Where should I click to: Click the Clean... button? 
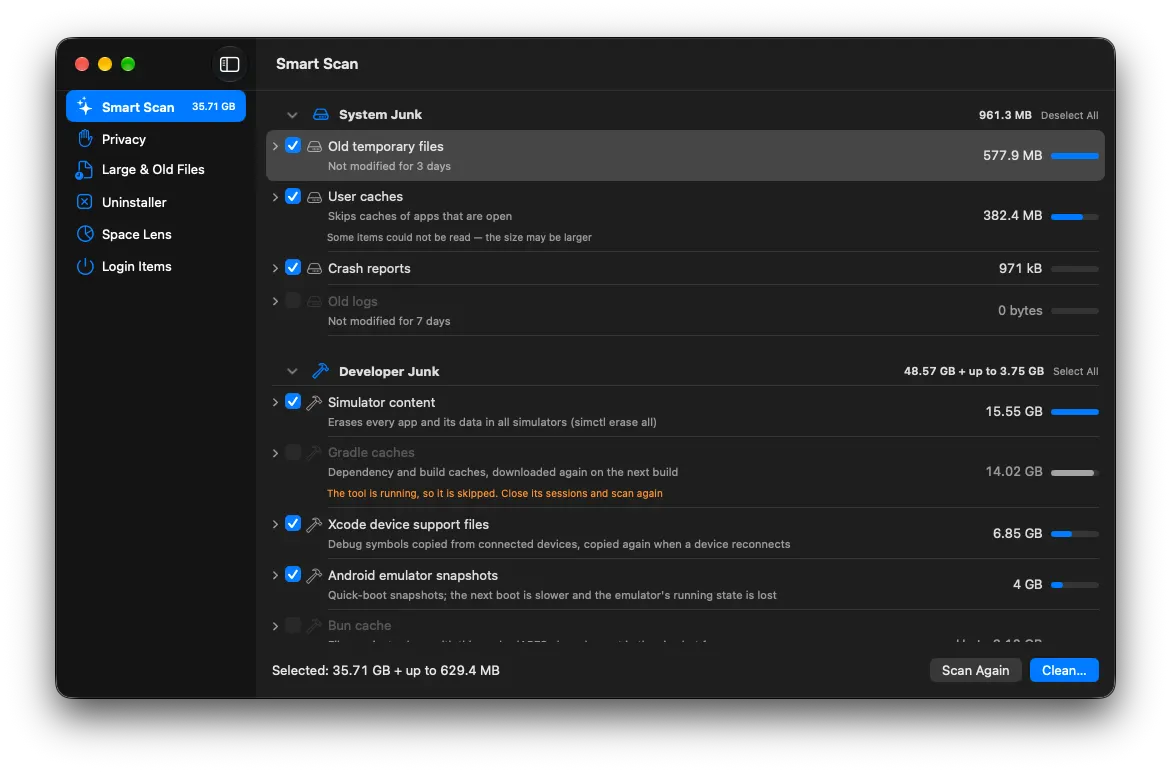[x=1063, y=670]
